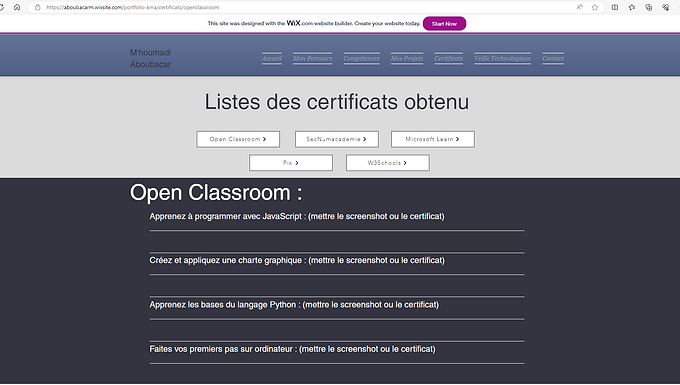
Task: Open the favorites list icon
Action: 632,7
